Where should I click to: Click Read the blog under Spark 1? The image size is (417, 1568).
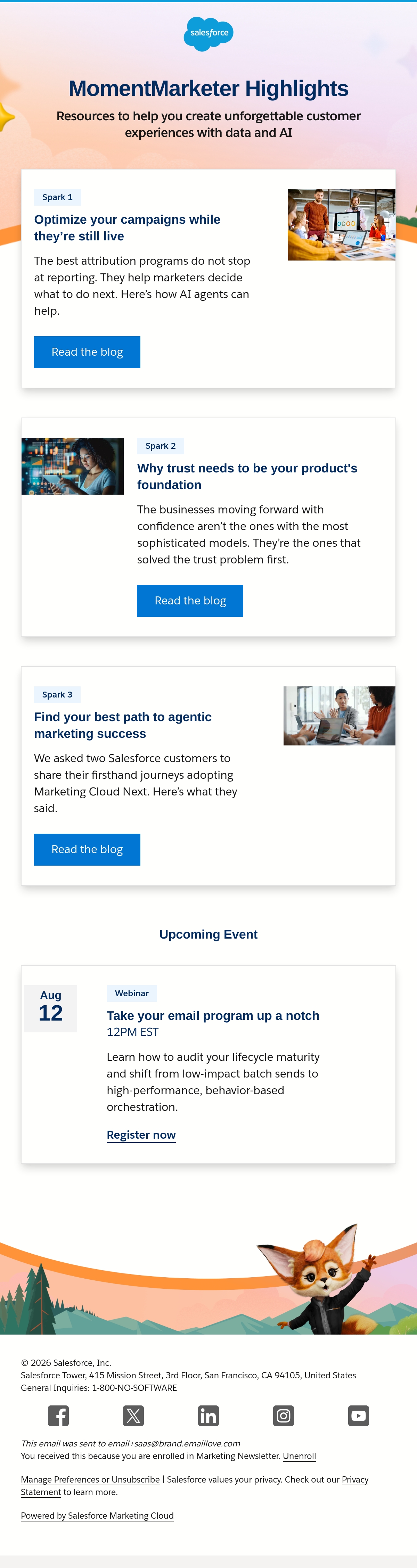coord(87,352)
